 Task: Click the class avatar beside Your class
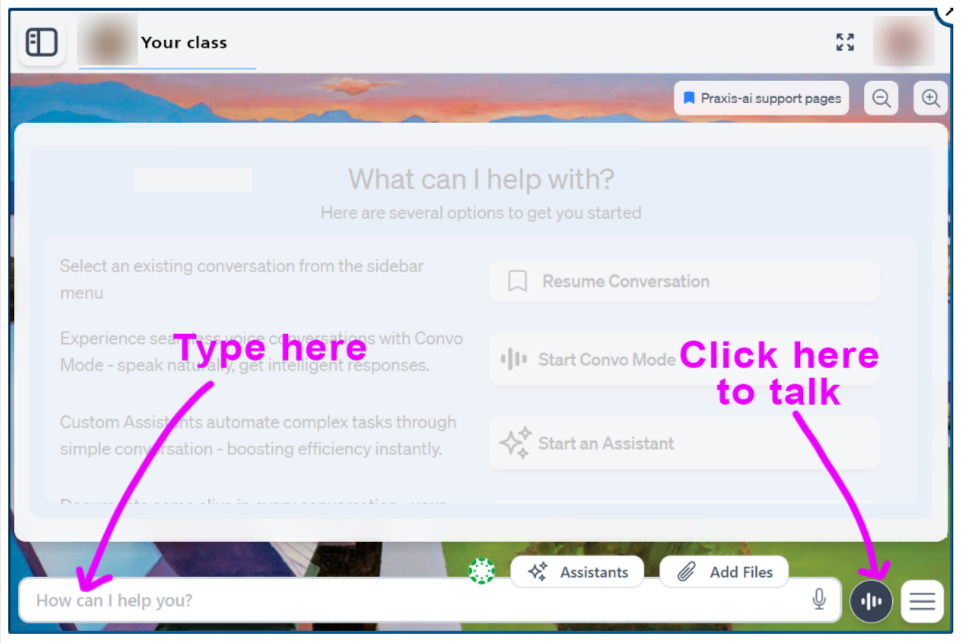coord(108,41)
